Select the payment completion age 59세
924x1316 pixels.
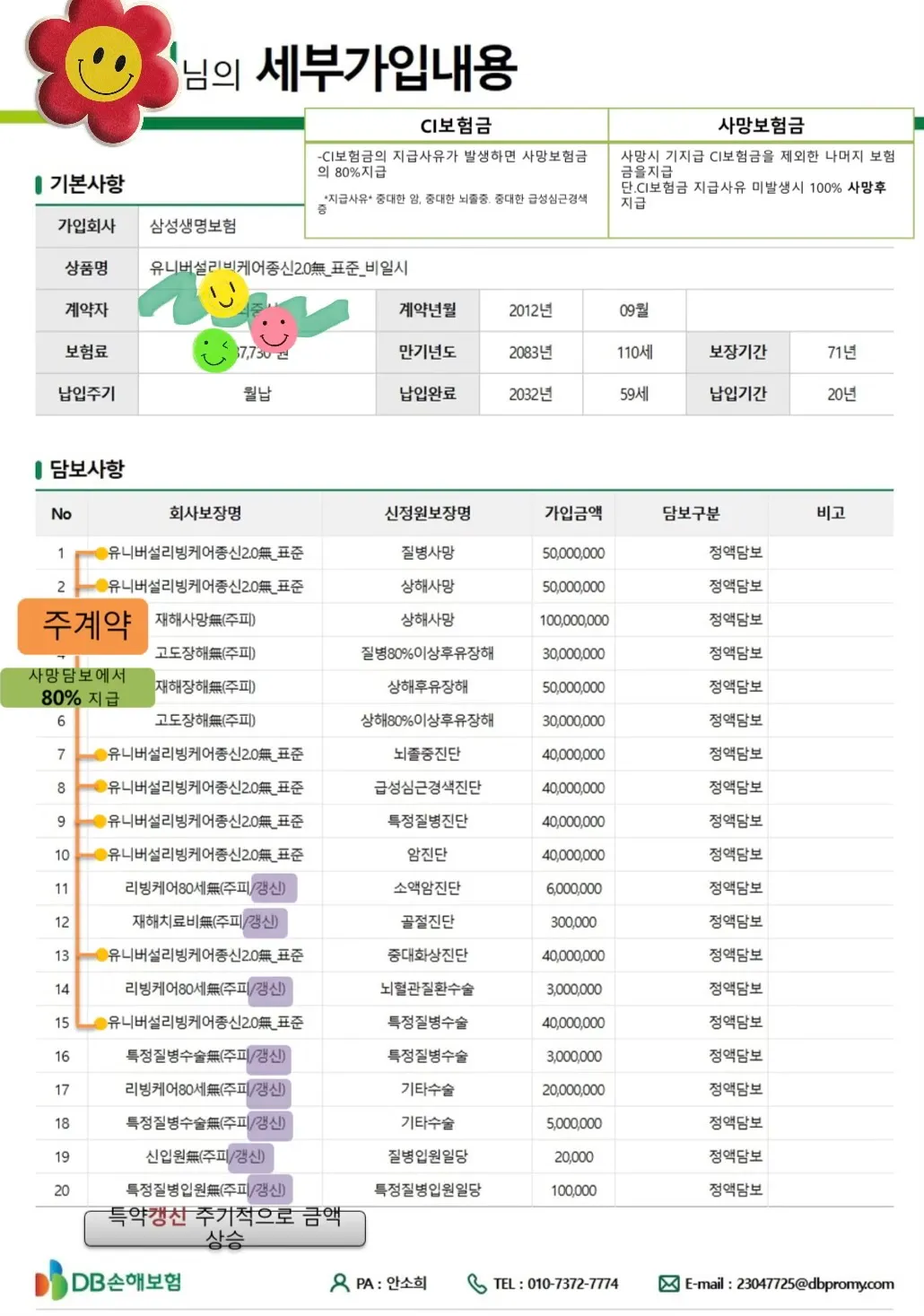click(x=634, y=395)
